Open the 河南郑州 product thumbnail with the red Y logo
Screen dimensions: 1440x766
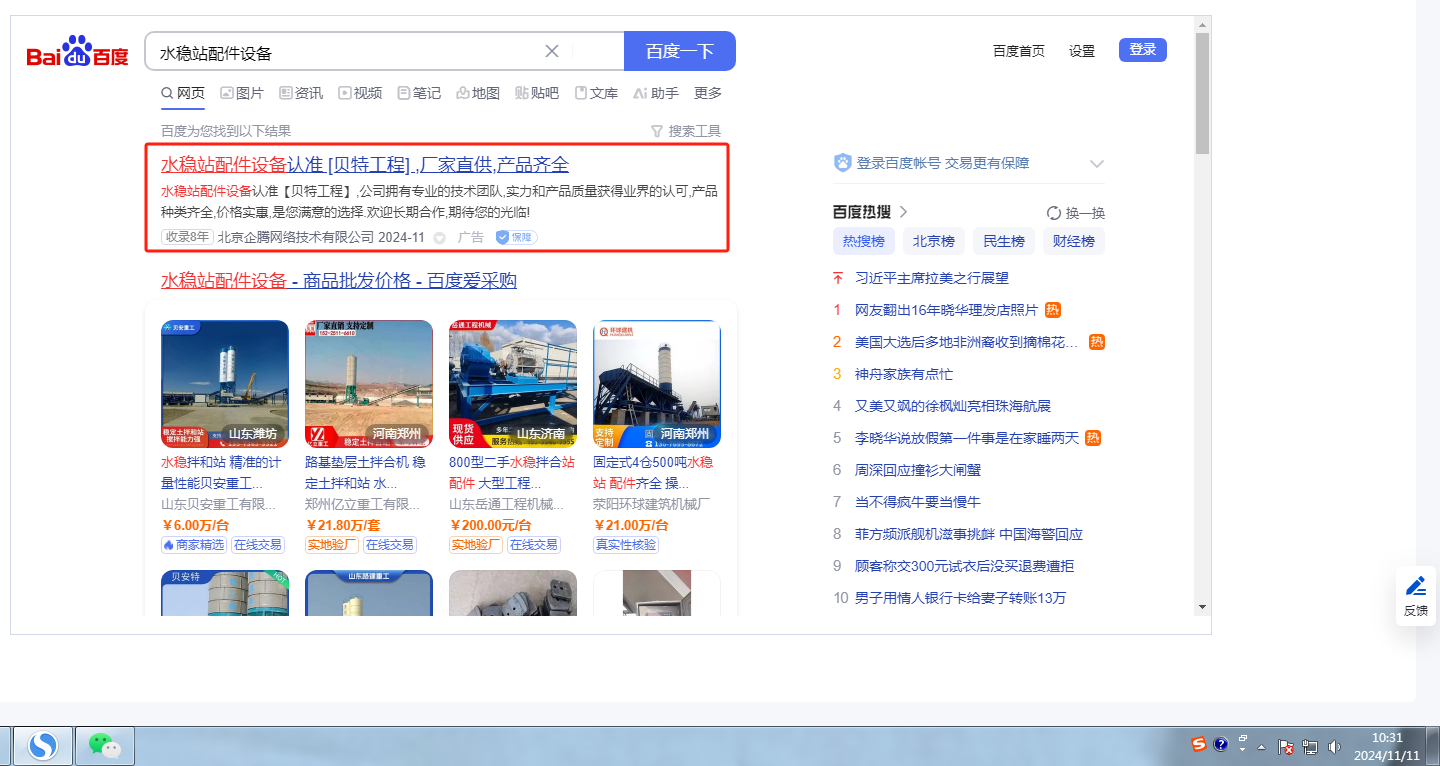point(369,384)
